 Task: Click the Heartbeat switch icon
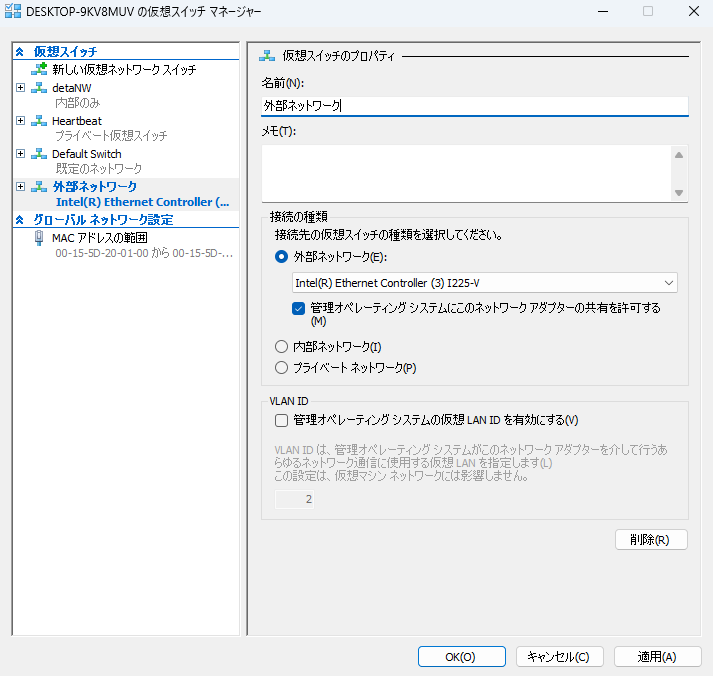click(x=39, y=121)
